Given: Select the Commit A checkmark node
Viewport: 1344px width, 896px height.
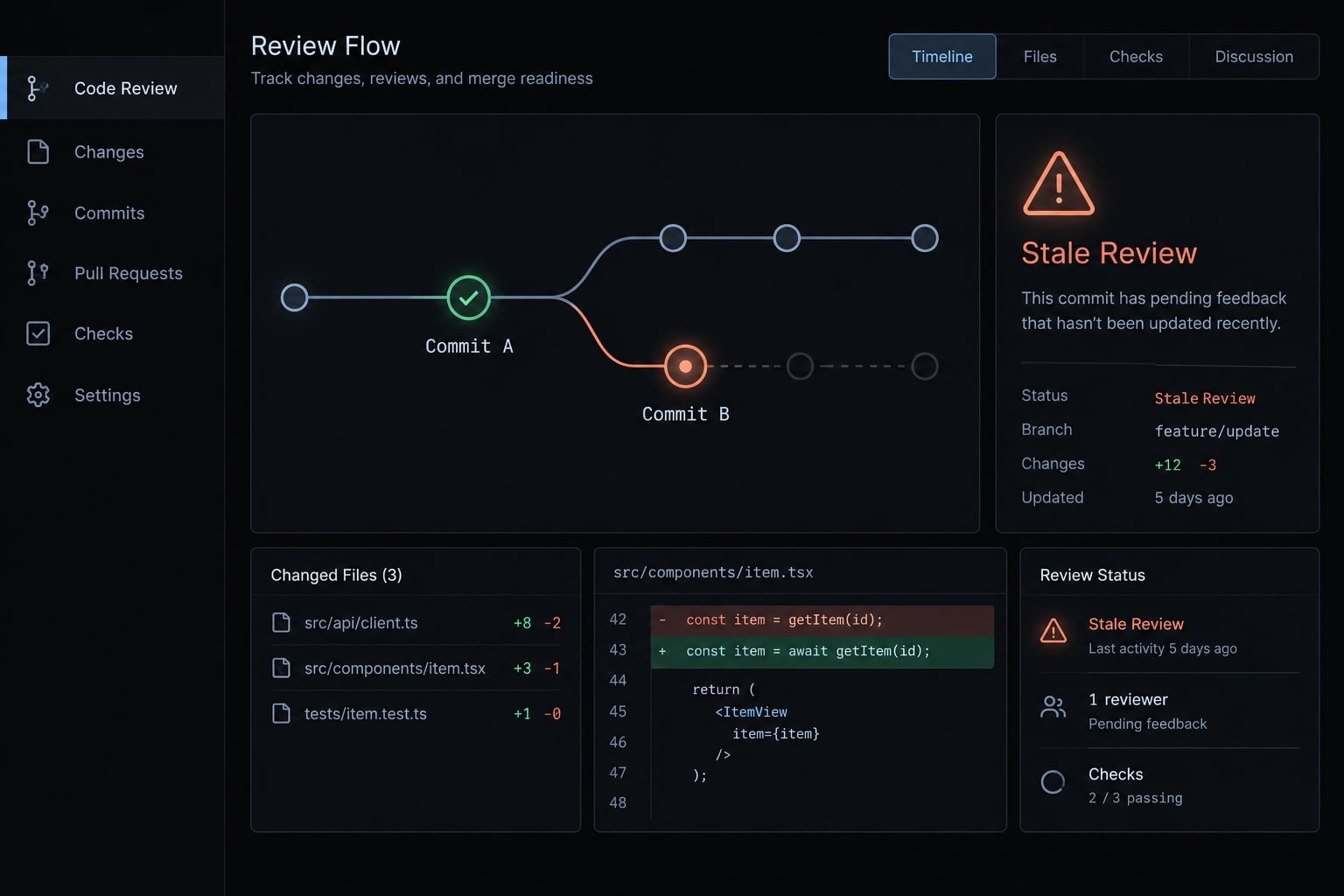Looking at the screenshot, I should [468, 297].
